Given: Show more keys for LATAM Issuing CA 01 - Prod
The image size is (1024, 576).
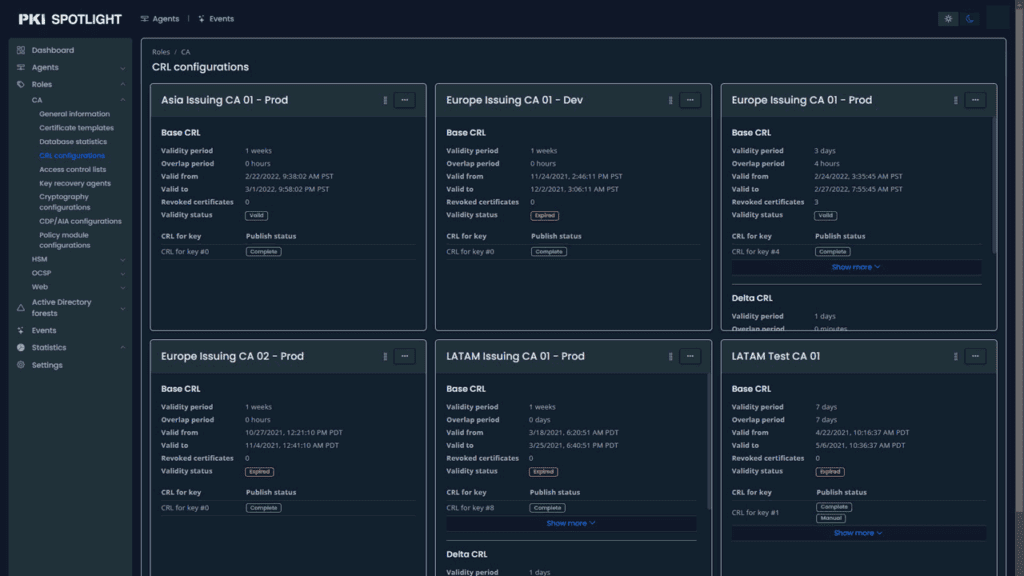Looking at the screenshot, I should click(x=571, y=523).
